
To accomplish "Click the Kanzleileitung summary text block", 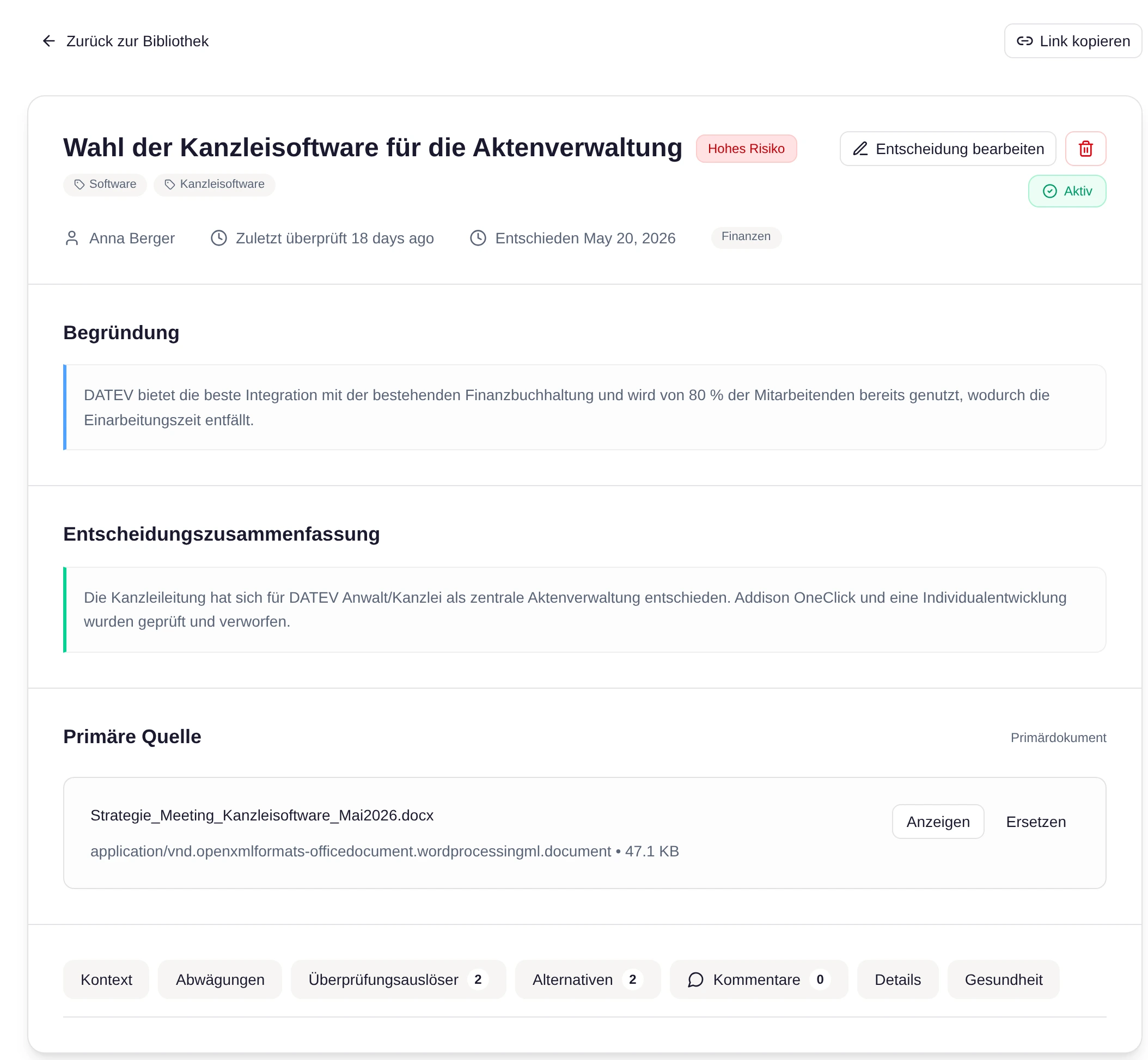I will (x=584, y=610).
